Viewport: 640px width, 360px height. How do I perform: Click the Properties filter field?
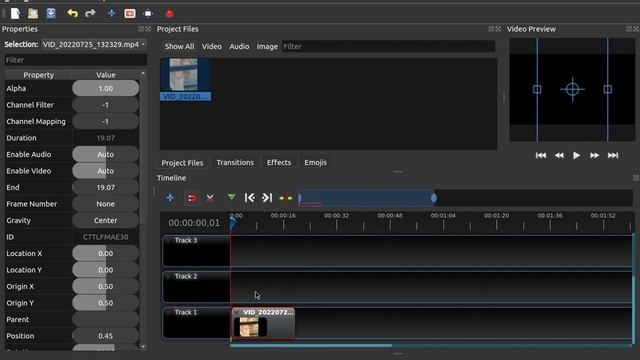point(76,60)
